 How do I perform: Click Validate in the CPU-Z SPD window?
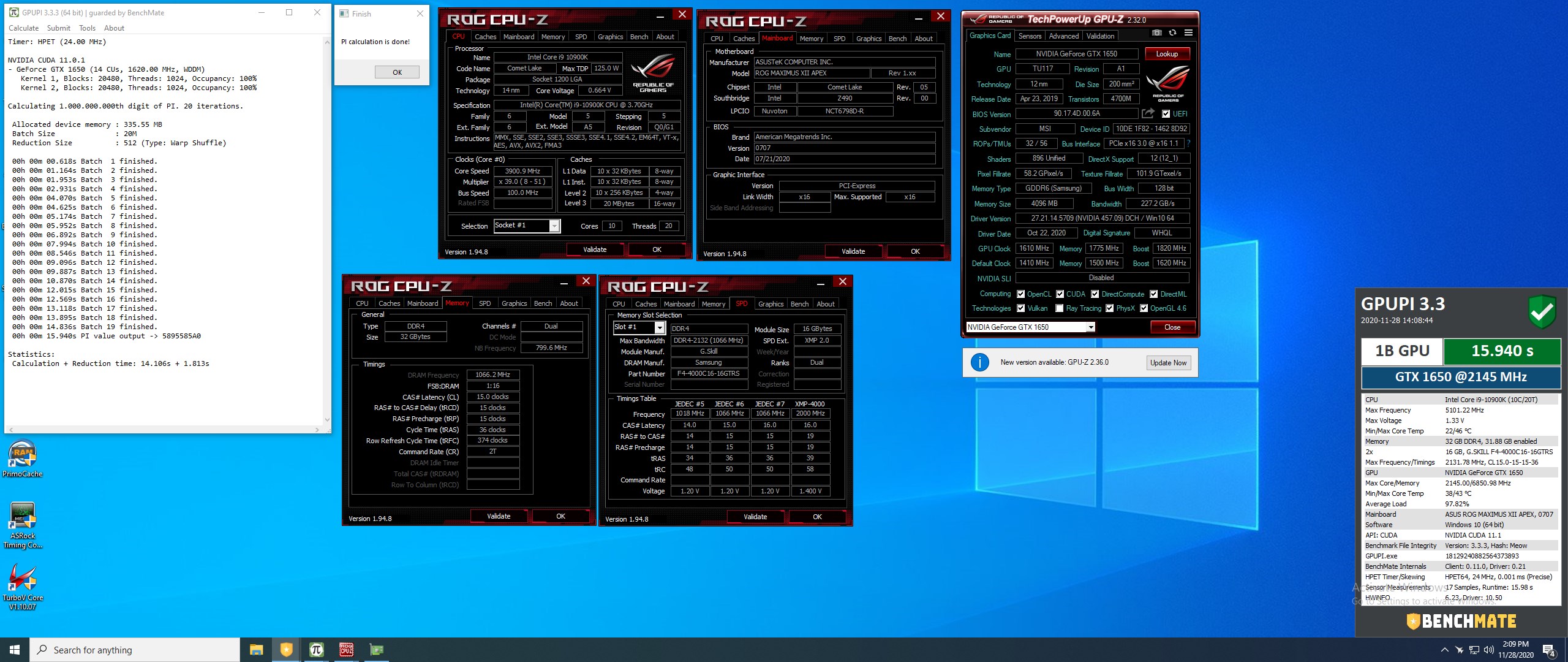[x=755, y=517]
